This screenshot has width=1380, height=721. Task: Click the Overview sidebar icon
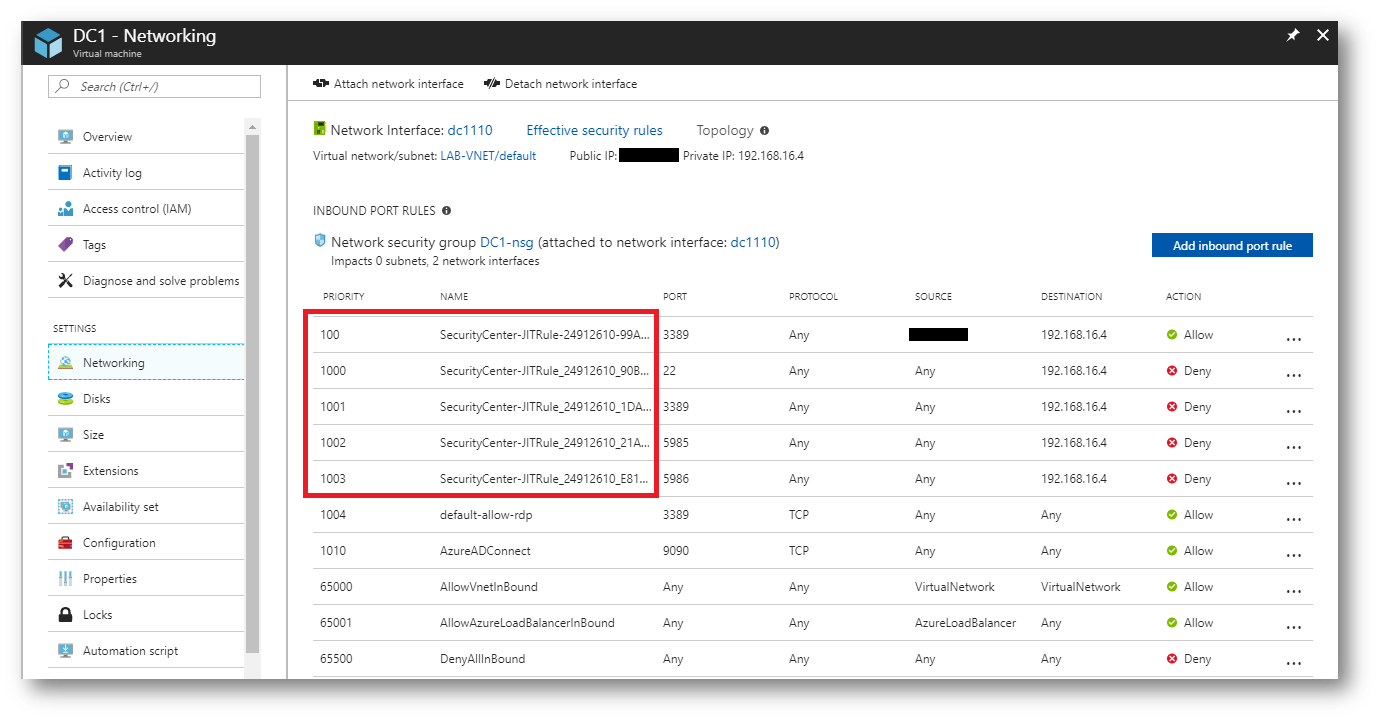65,137
